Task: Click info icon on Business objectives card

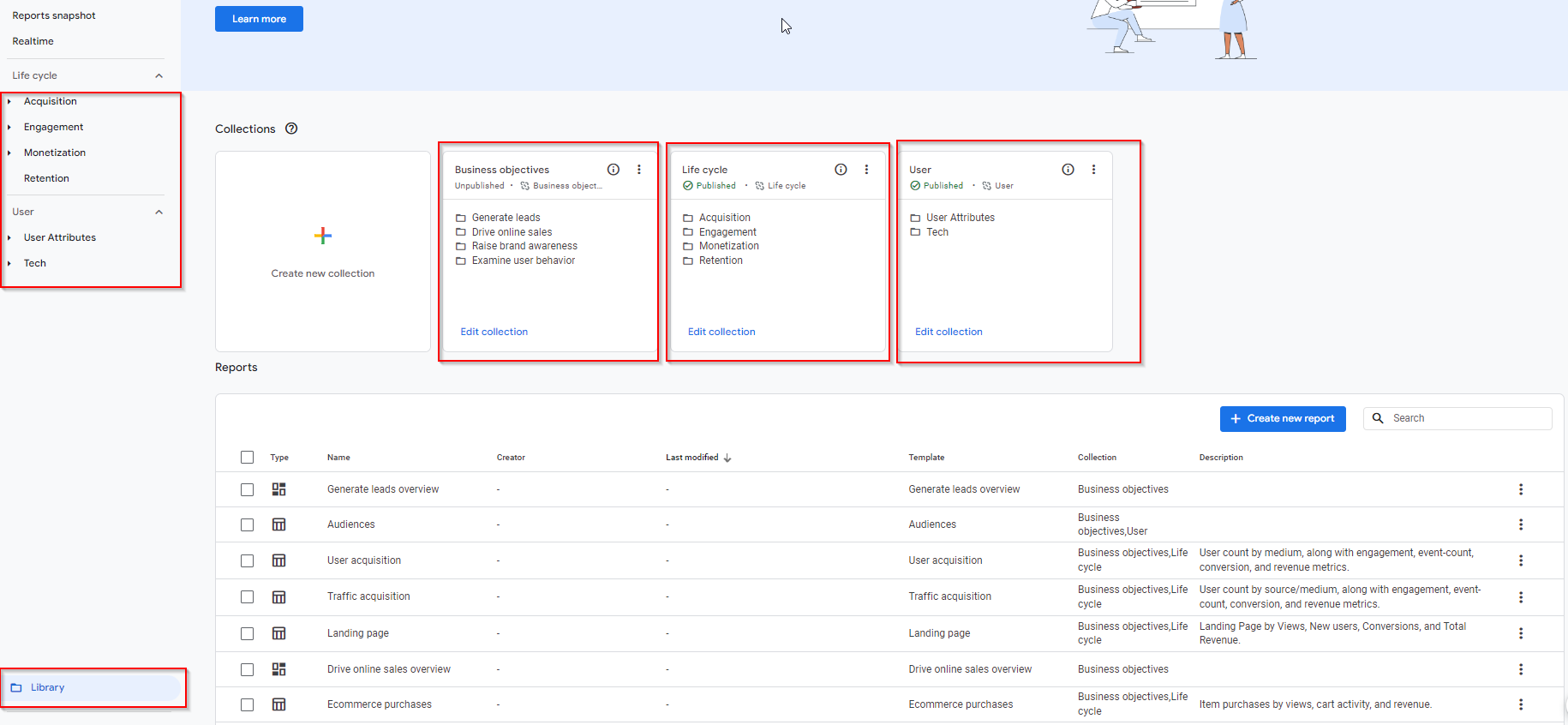Action: (613, 170)
